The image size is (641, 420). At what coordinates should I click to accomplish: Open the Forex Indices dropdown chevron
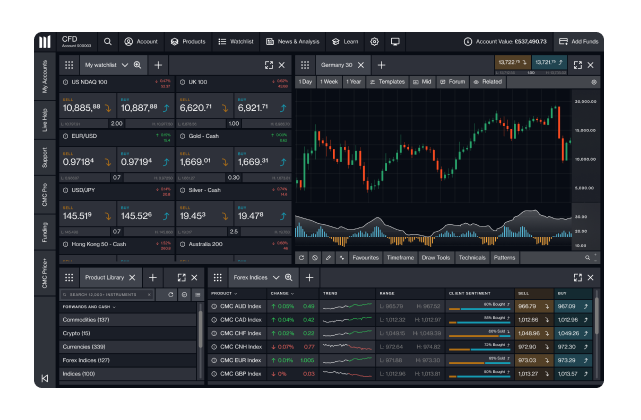pyautogui.click(x=276, y=278)
